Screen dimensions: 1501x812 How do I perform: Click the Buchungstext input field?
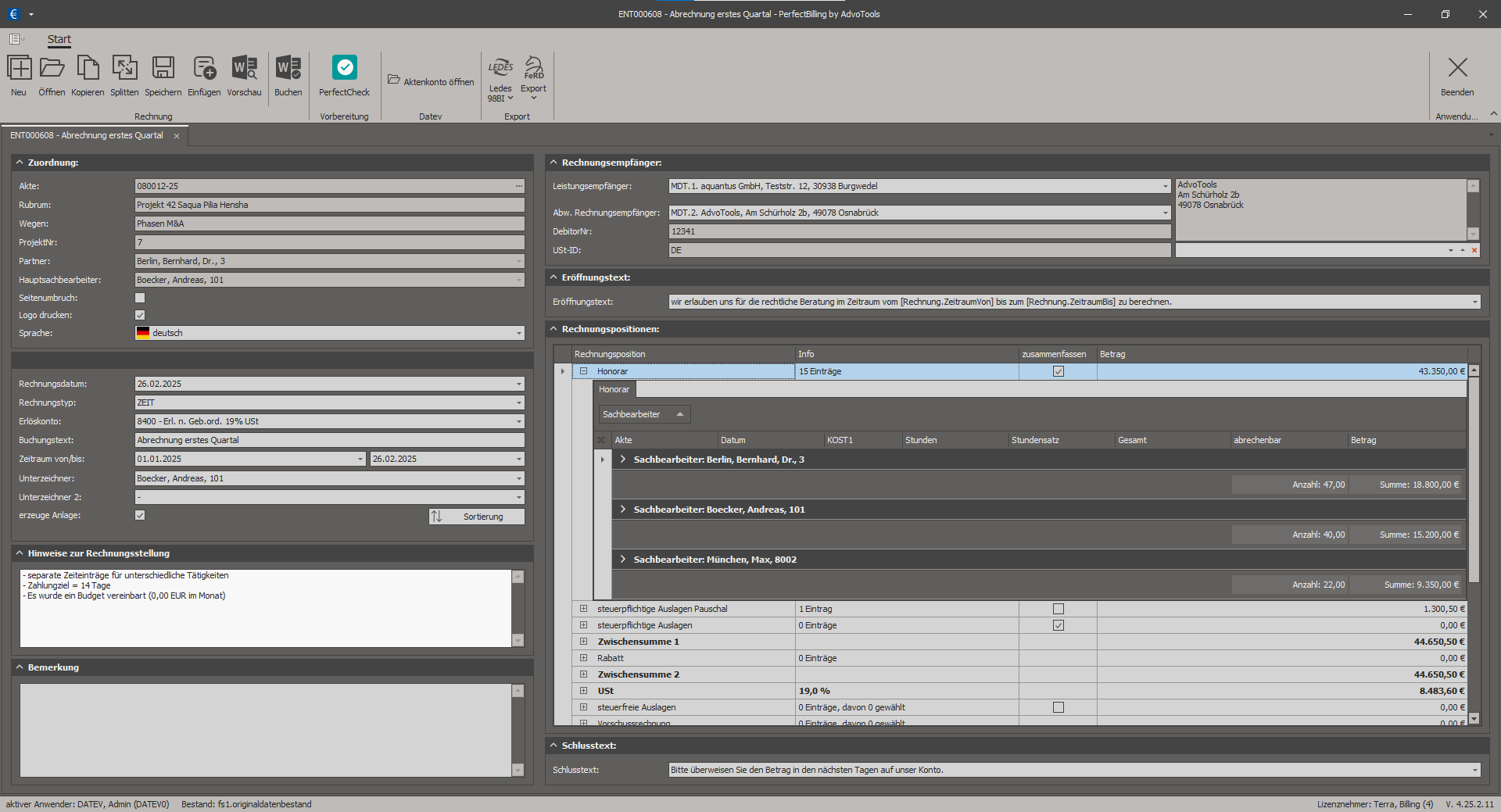[329, 440]
